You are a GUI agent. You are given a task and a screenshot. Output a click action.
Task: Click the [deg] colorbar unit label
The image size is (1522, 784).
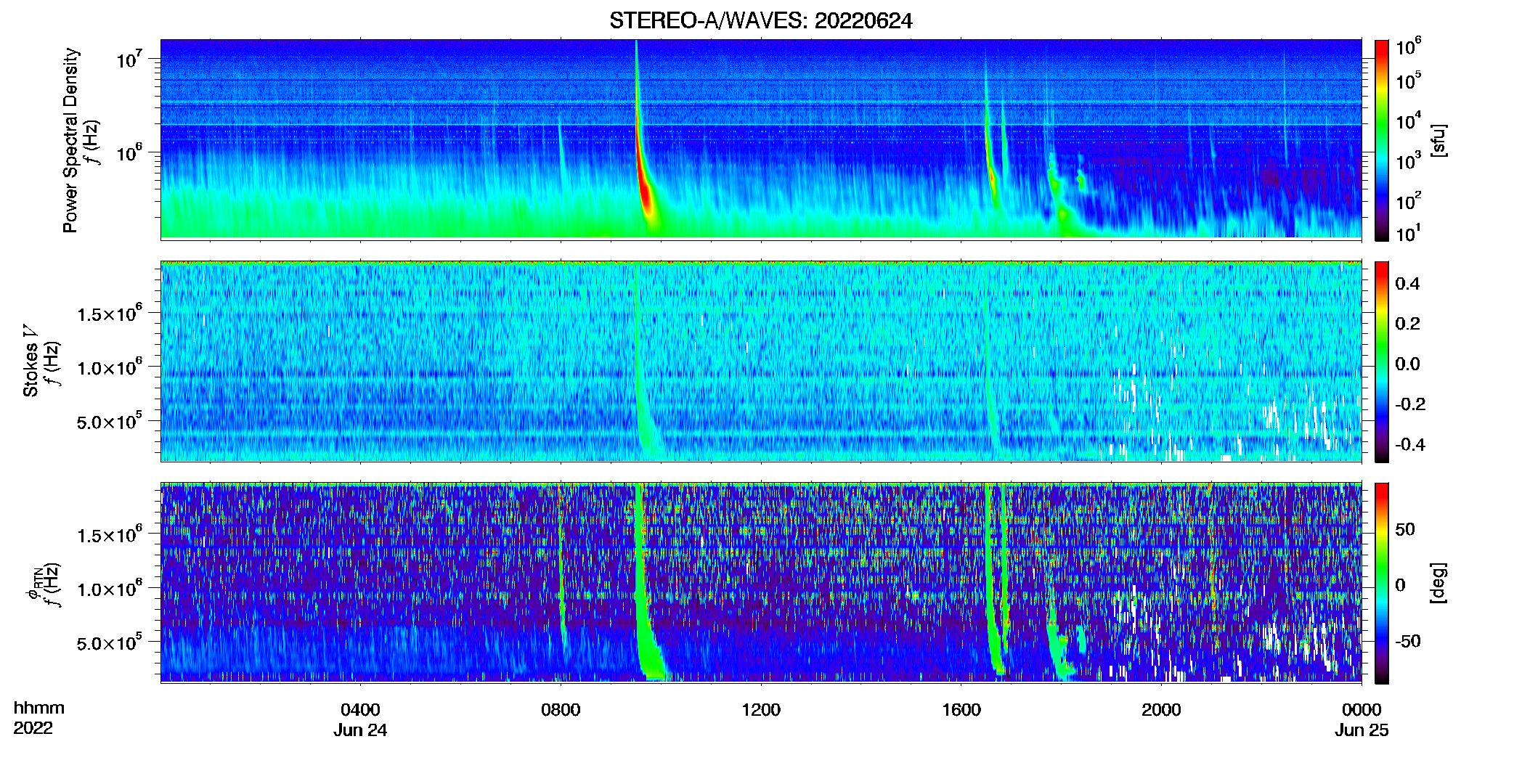(1438, 583)
